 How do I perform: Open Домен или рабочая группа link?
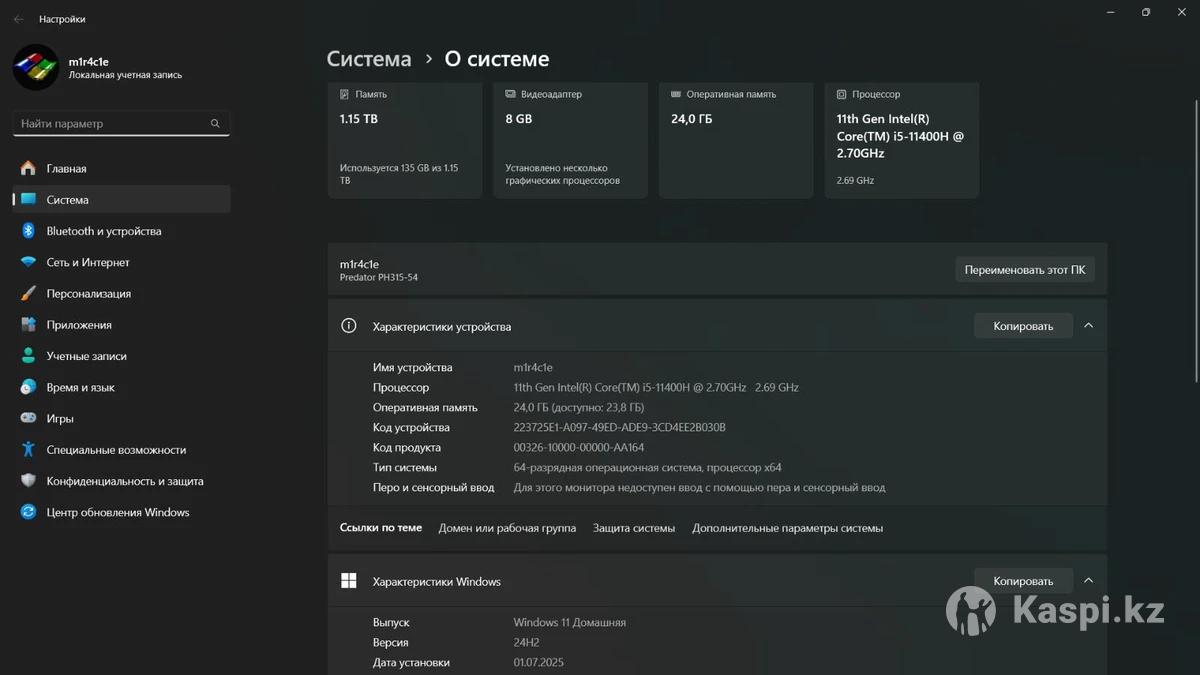507,528
